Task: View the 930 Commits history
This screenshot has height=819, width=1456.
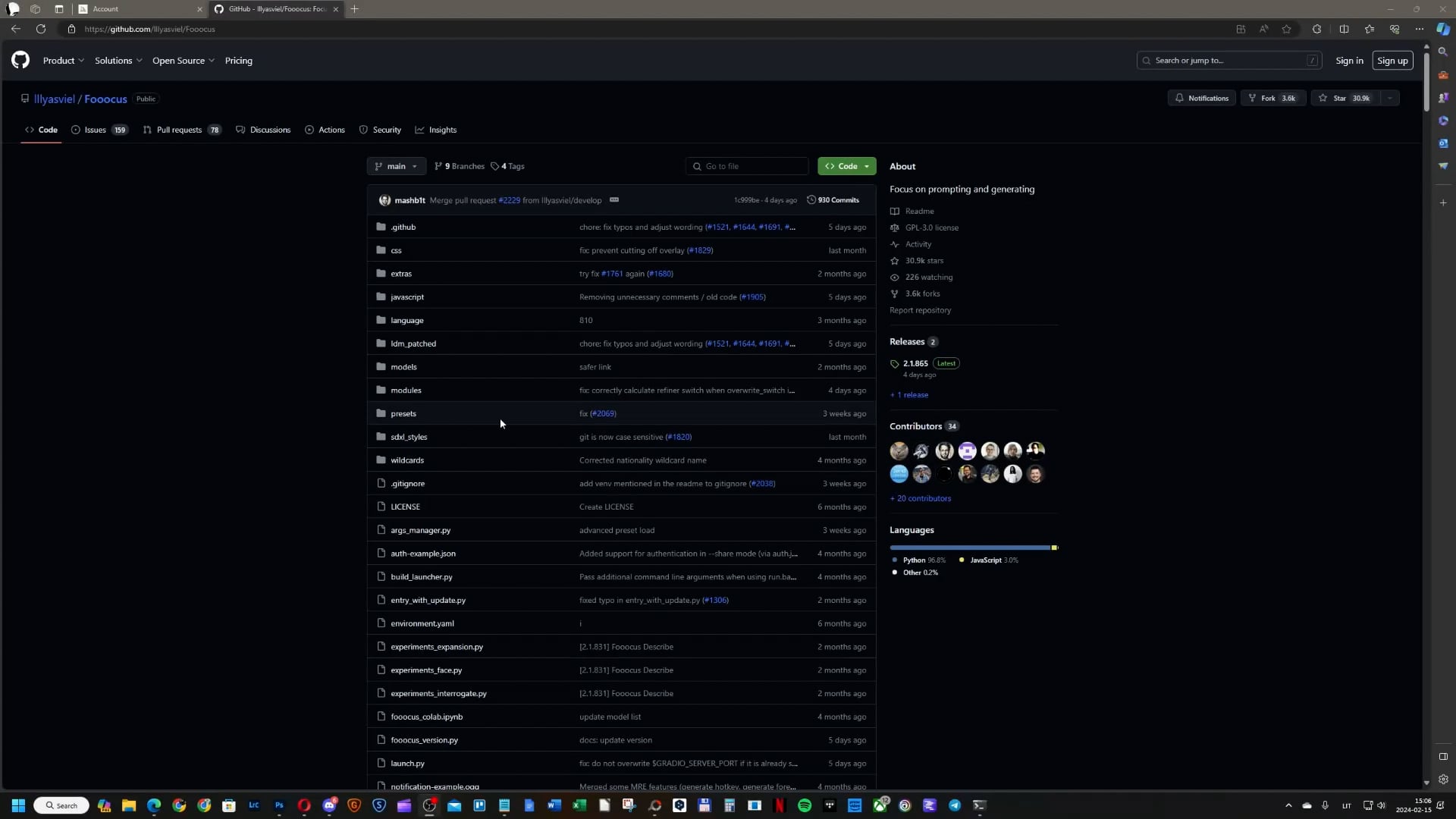Action: click(833, 200)
